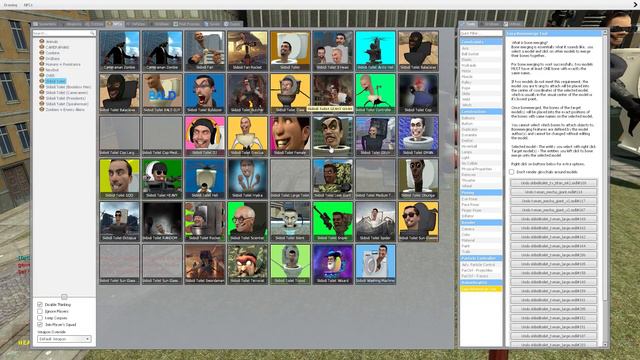The width and height of the screenshot is (640, 360).
Task: Open the NPCs menu in top bar
Action: (28, 5)
